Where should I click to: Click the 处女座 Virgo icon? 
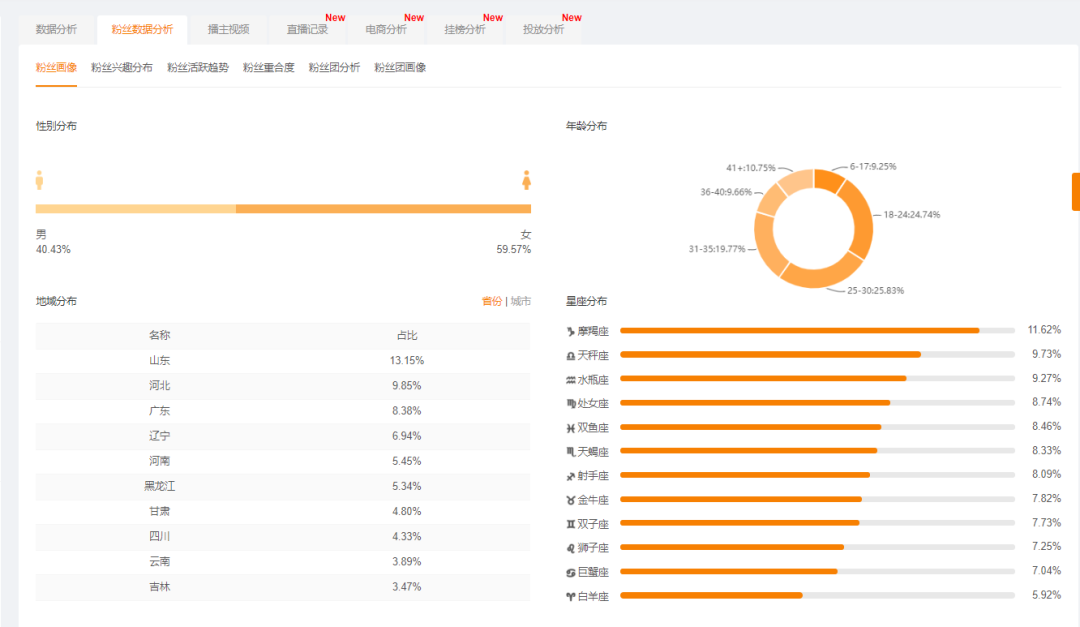click(570, 404)
